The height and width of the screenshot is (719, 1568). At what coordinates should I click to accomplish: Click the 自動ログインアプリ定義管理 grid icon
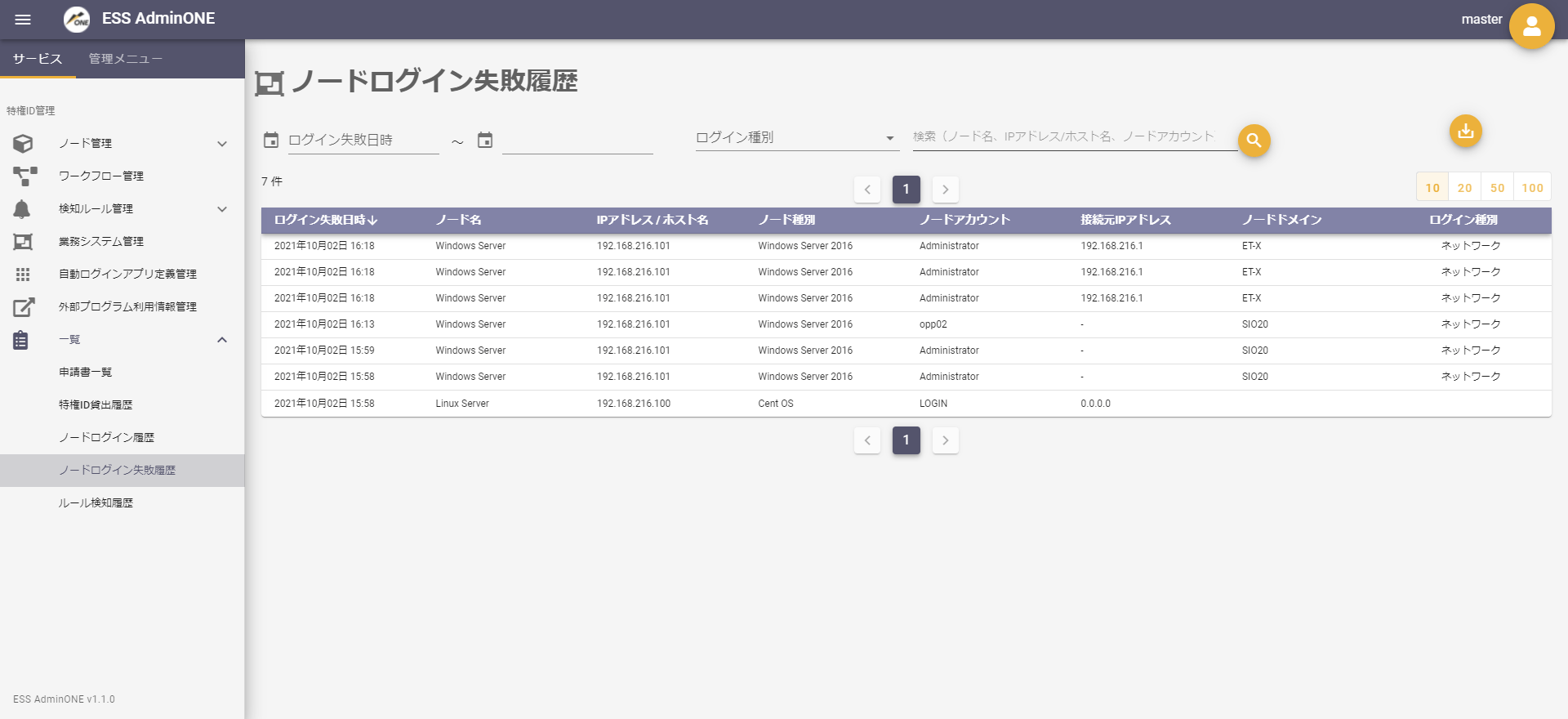[23, 275]
